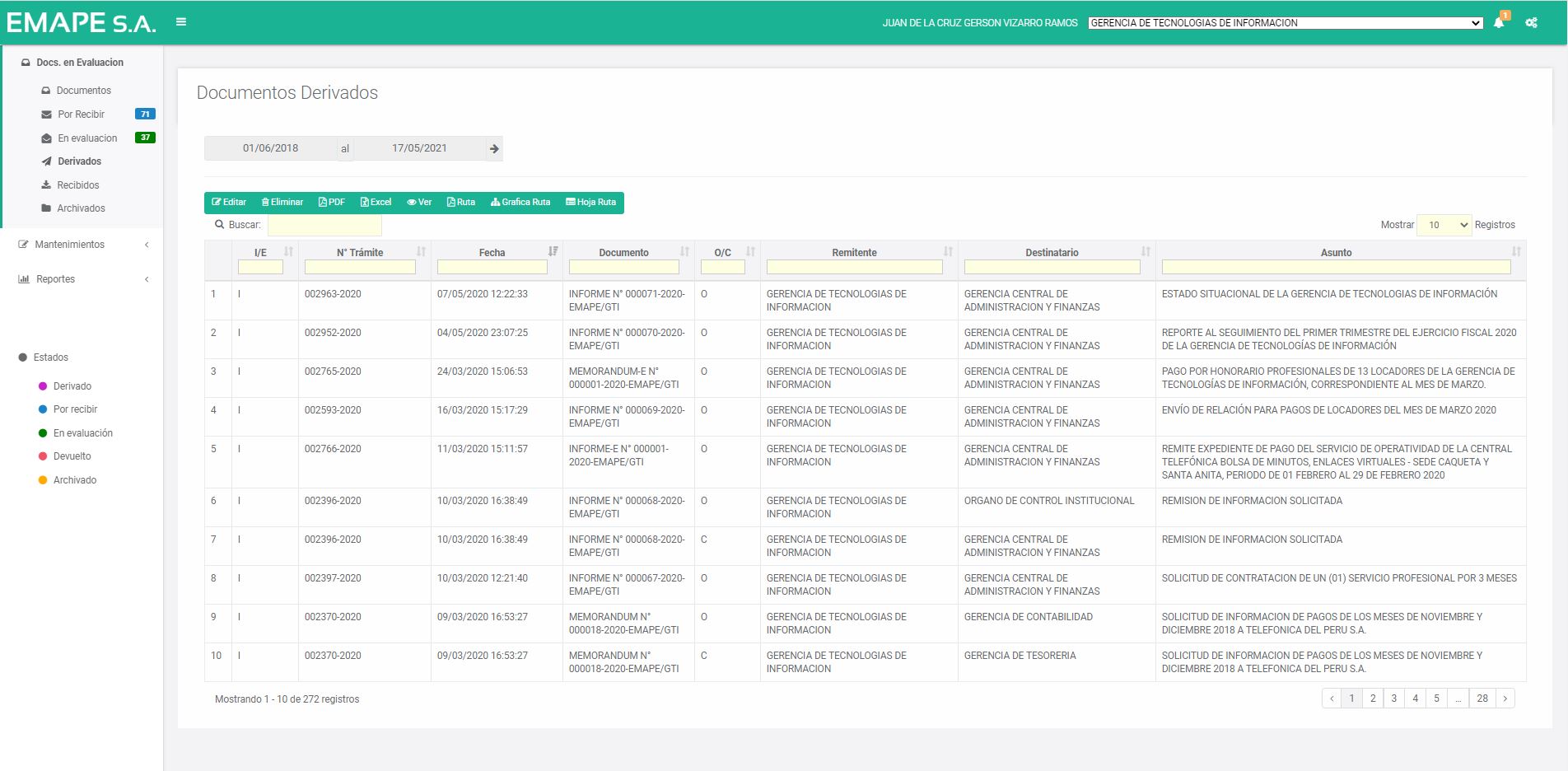
Task: Click the Eliminar toolbar button
Action: (x=282, y=203)
